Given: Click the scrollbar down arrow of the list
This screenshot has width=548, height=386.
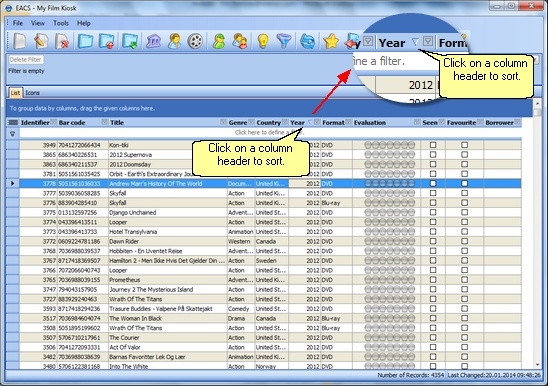Looking at the screenshot, I should 538,365.
